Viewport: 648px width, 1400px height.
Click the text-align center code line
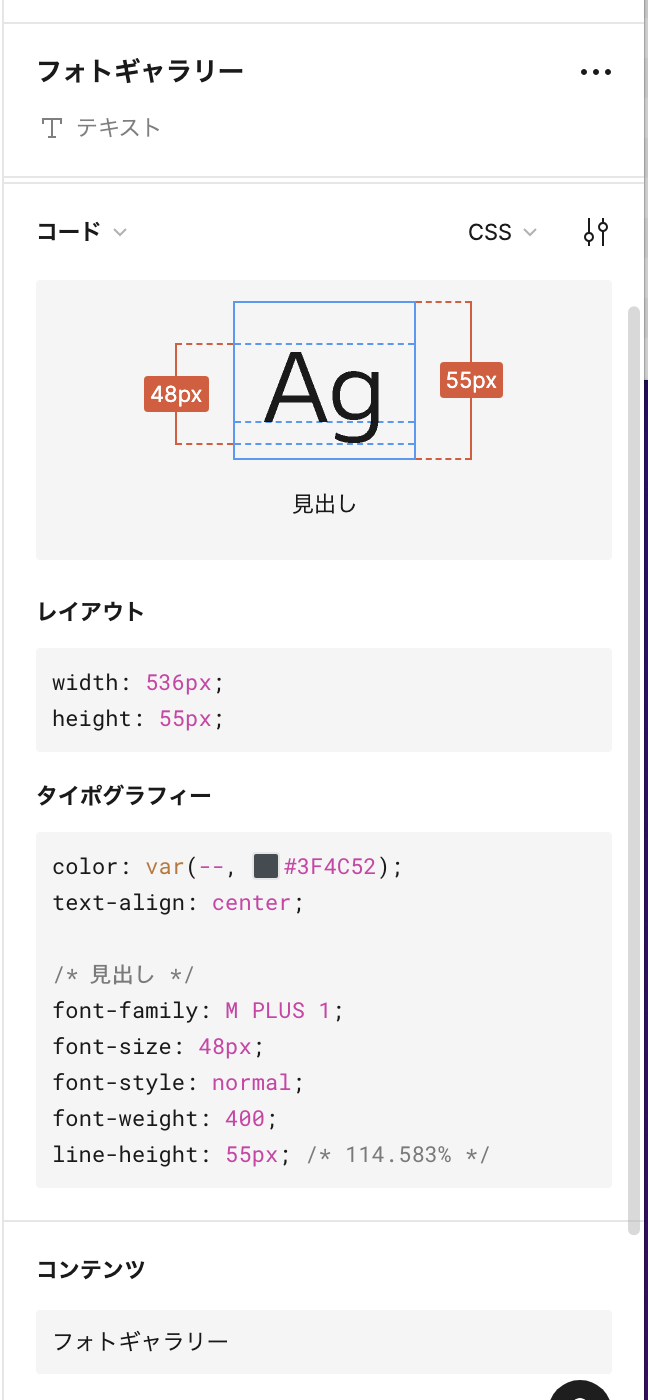pos(178,902)
